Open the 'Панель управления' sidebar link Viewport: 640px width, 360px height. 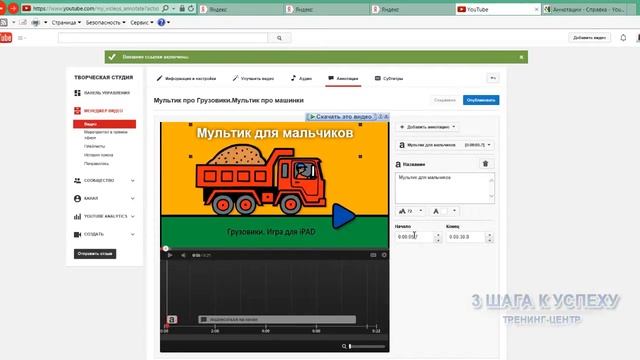(107, 93)
